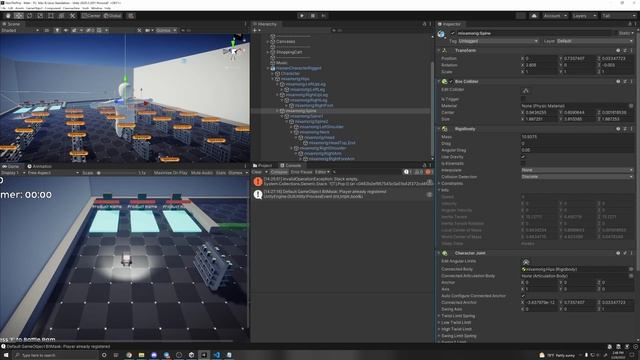Click the Rigidbody Mass field
The width and height of the screenshot is (640, 360).
pyautogui.click(x=577, y=137)
